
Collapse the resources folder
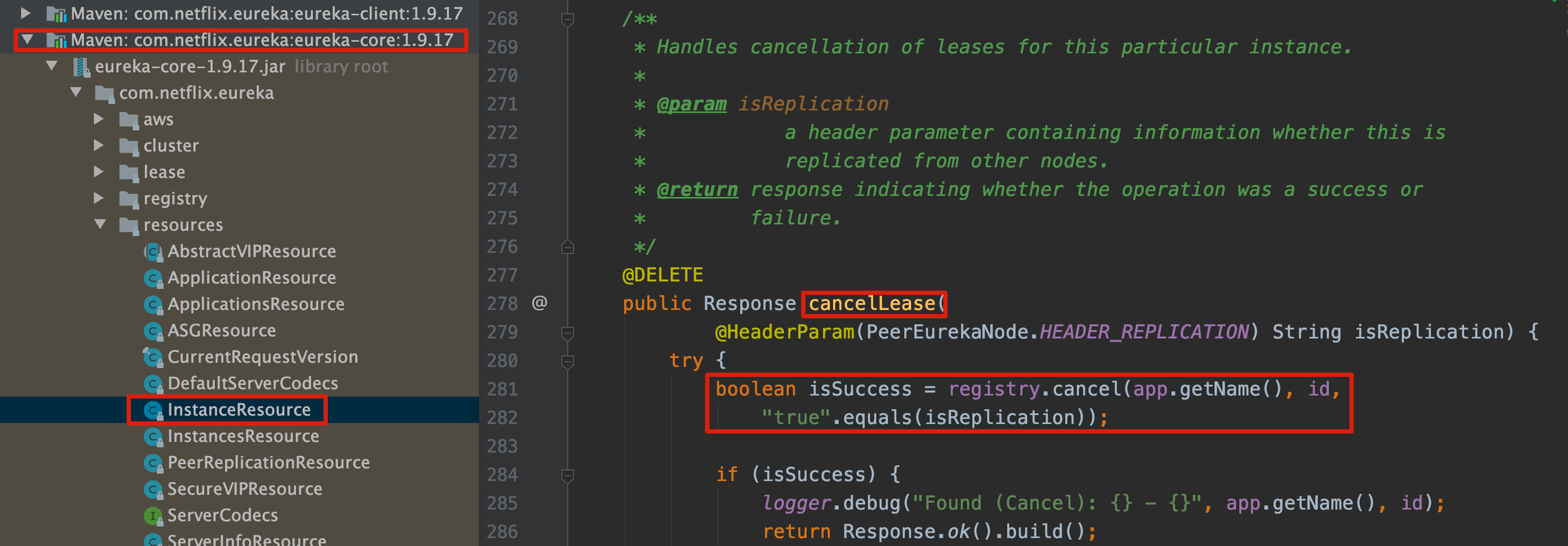click(100, 224)
